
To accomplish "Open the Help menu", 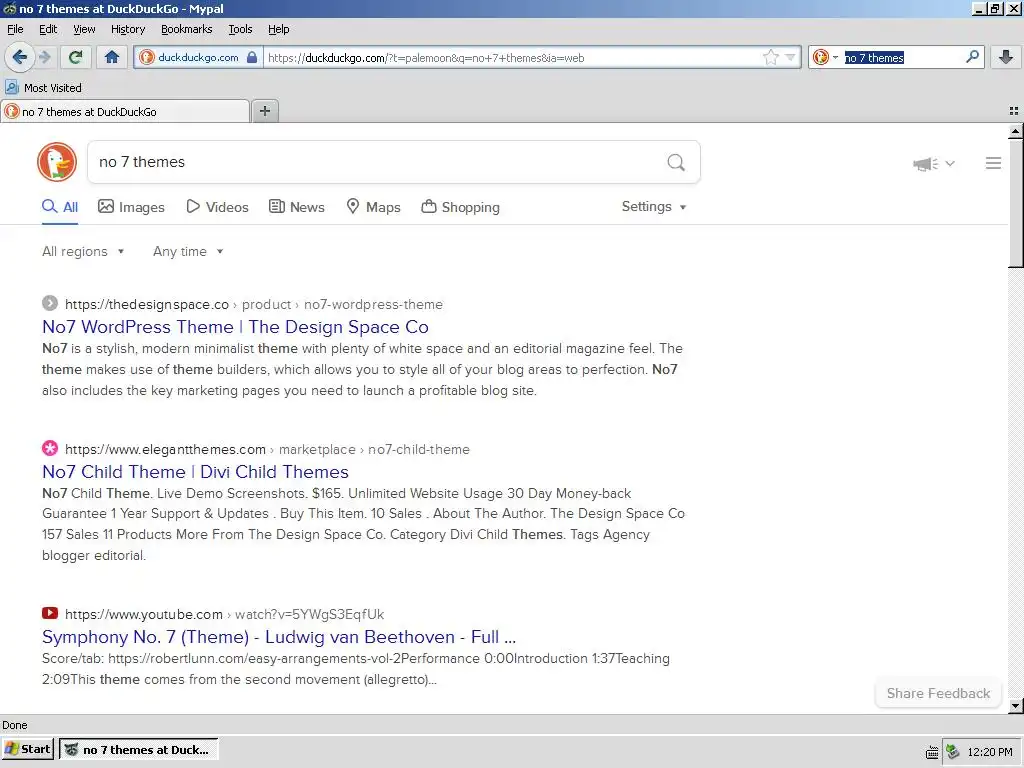I will click(x=278, y=29).
